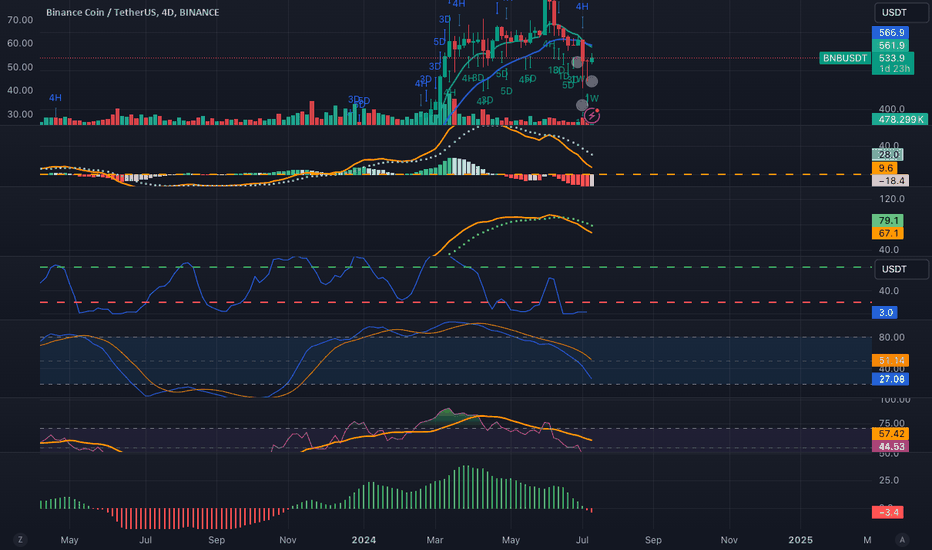Image resolution: width=932 pixels, height=550 pixels.
Task: Open the top USDT currency selector
Action: pyautogui.click(x=901, y=12)
